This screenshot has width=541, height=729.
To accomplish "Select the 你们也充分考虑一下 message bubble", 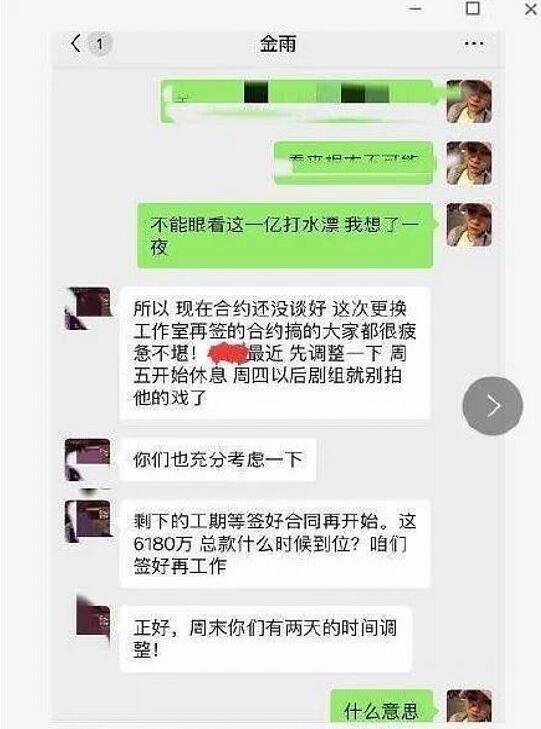I will click(218, 460).
